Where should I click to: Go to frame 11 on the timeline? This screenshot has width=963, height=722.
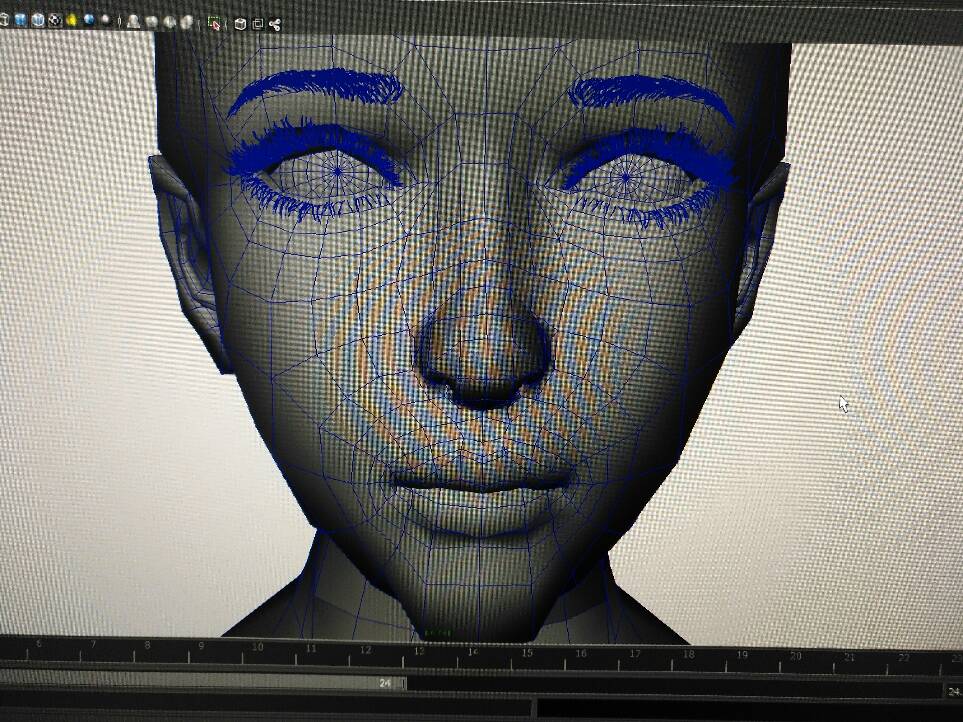click(311, 648)
